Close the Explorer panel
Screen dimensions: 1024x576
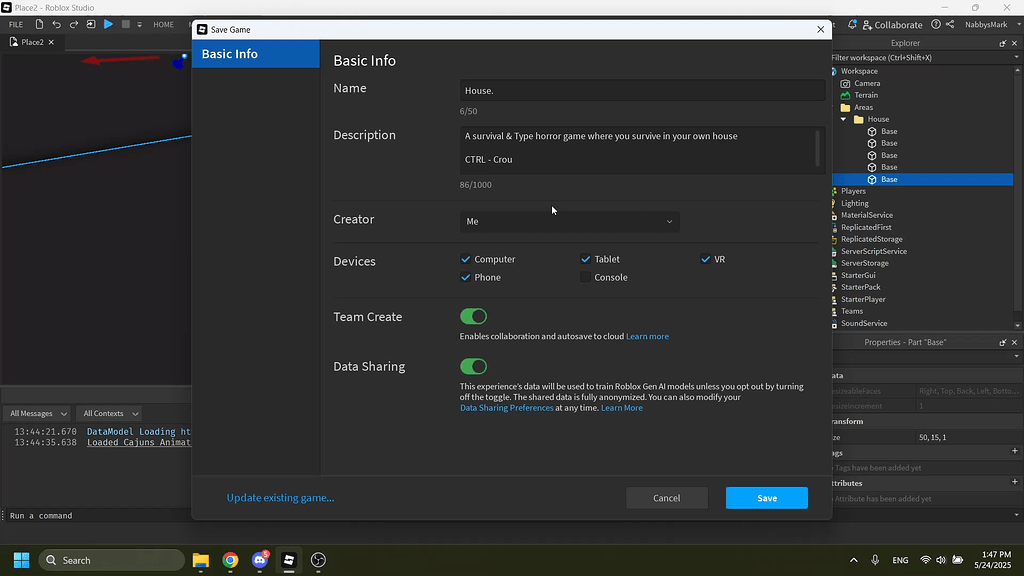(1014, 43)
